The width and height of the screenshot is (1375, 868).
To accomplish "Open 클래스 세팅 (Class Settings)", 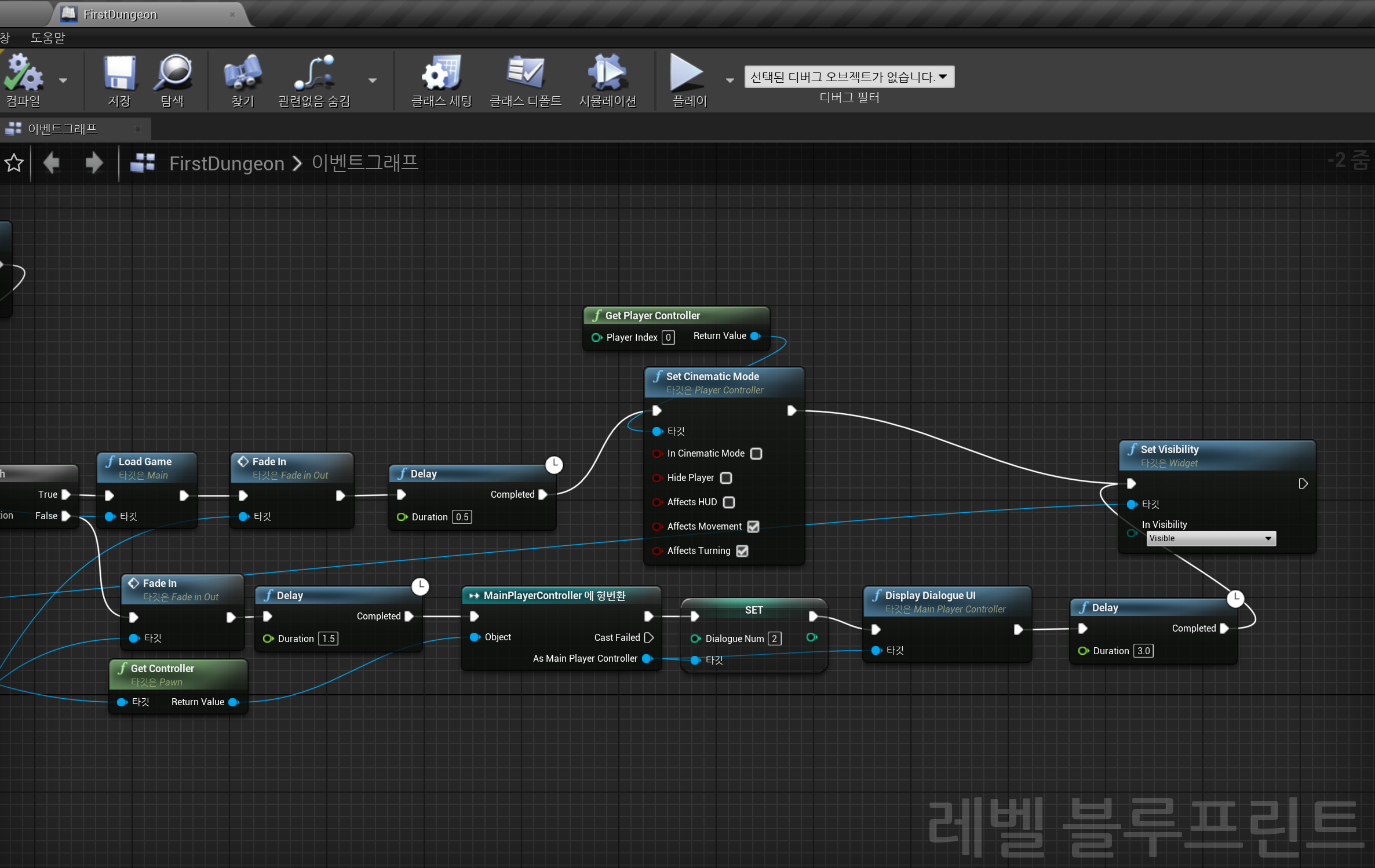I will click(440, 81).
